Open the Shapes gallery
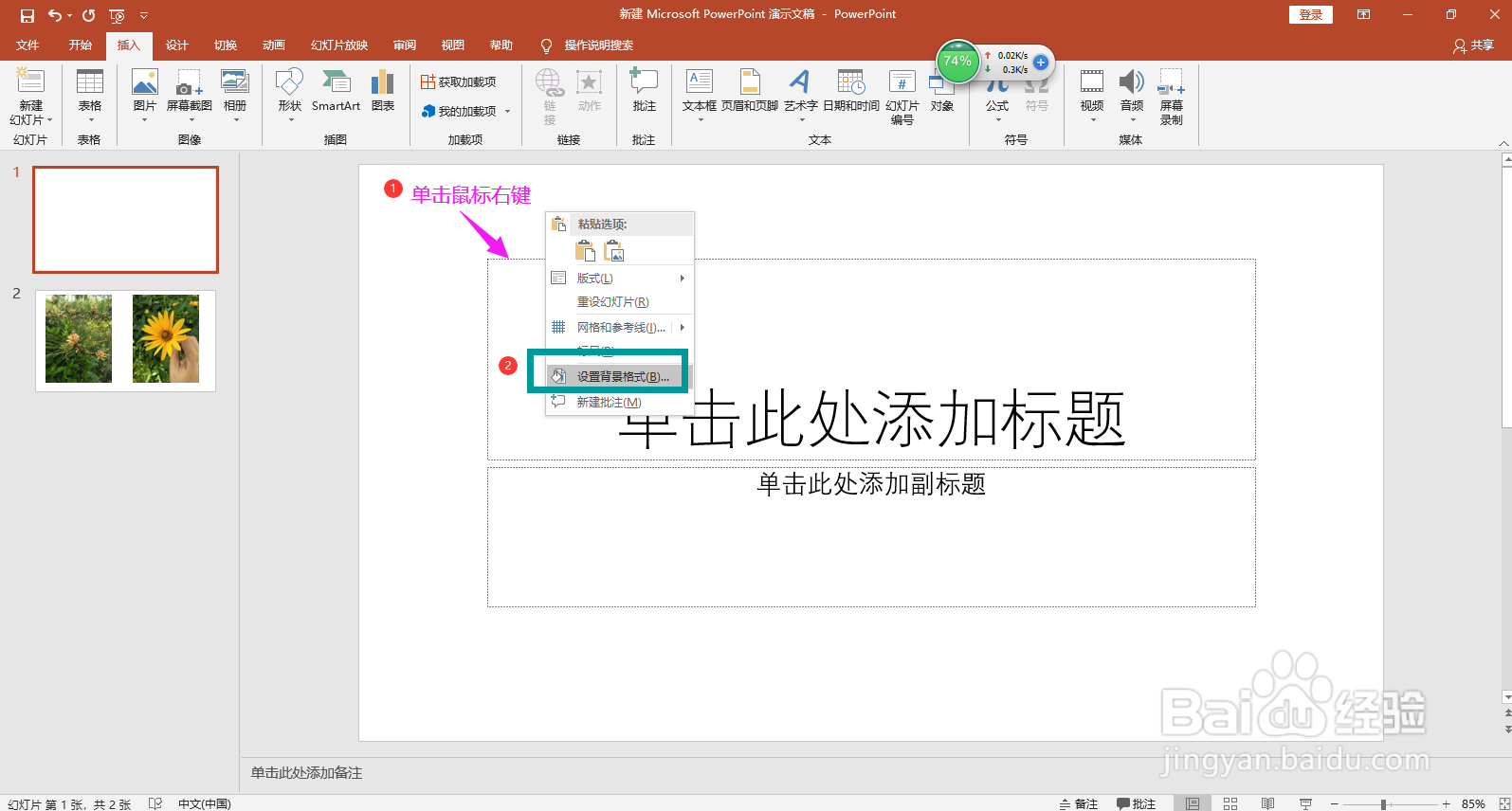 [289, 97]
